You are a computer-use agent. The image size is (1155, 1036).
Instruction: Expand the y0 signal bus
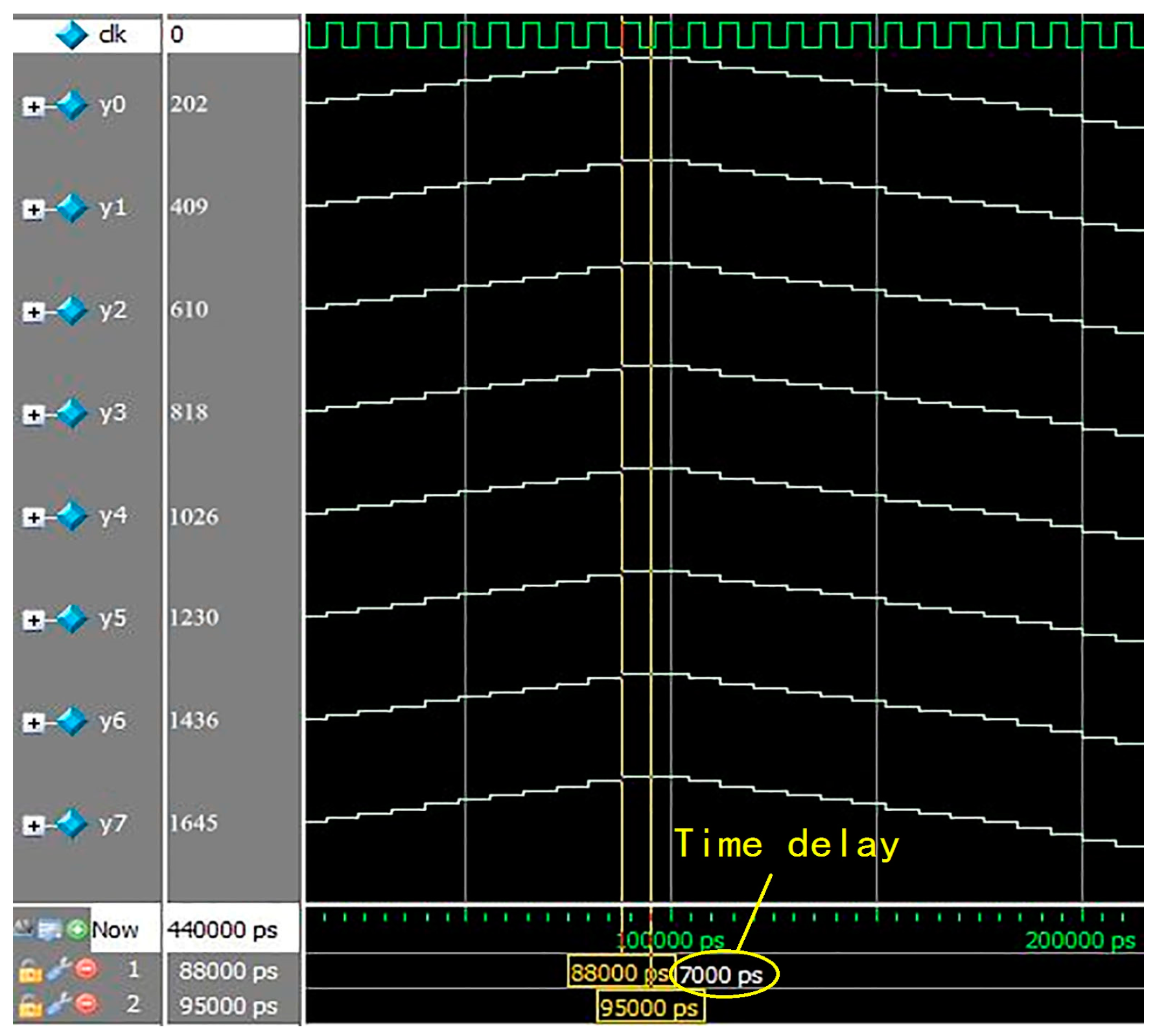[x=33, y=106]
